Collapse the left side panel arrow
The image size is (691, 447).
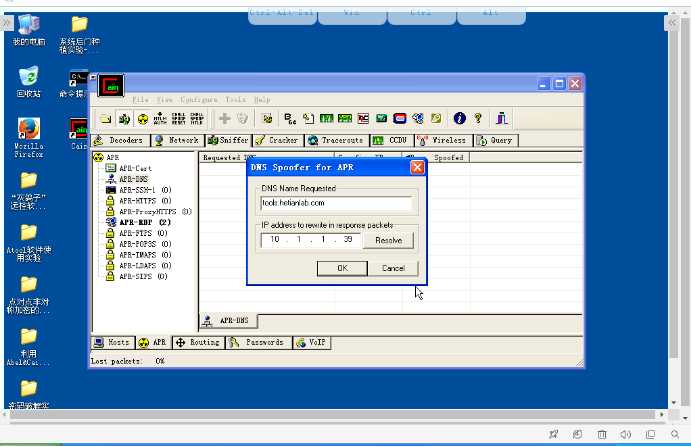pos(7,22)
